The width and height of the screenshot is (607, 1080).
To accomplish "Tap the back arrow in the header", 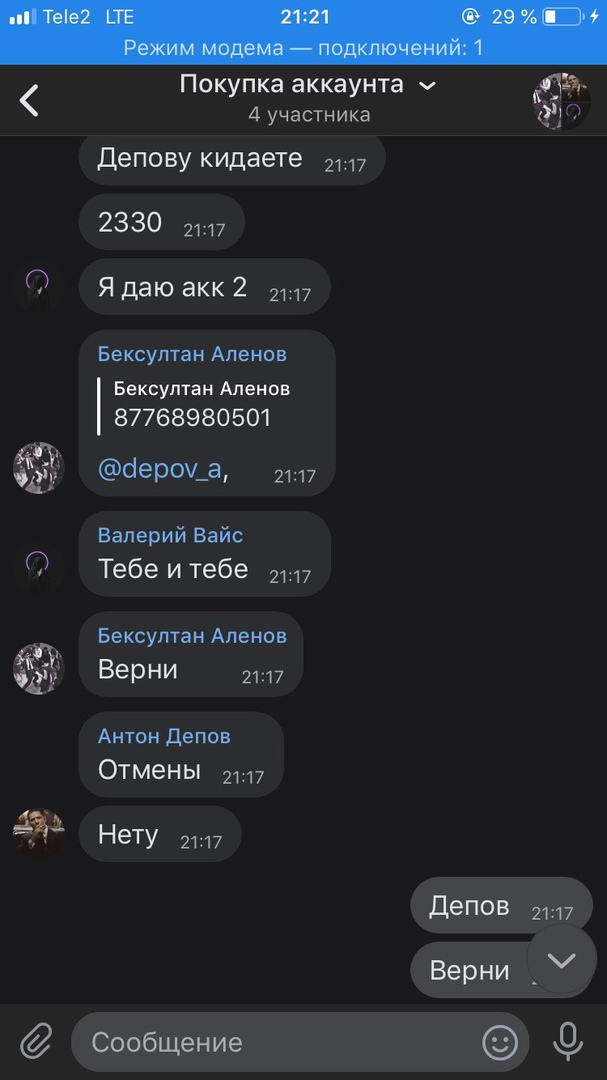I will pos(30,100).
